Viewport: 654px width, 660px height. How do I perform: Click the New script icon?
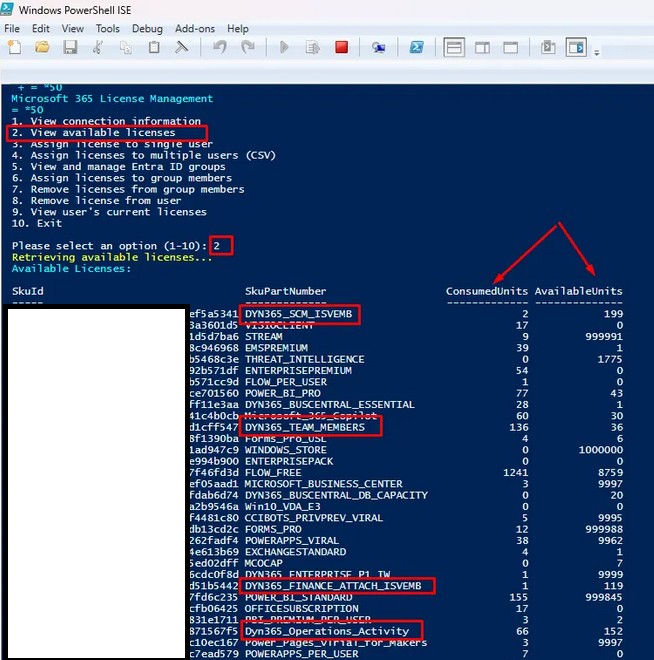[x=14, y=47]
